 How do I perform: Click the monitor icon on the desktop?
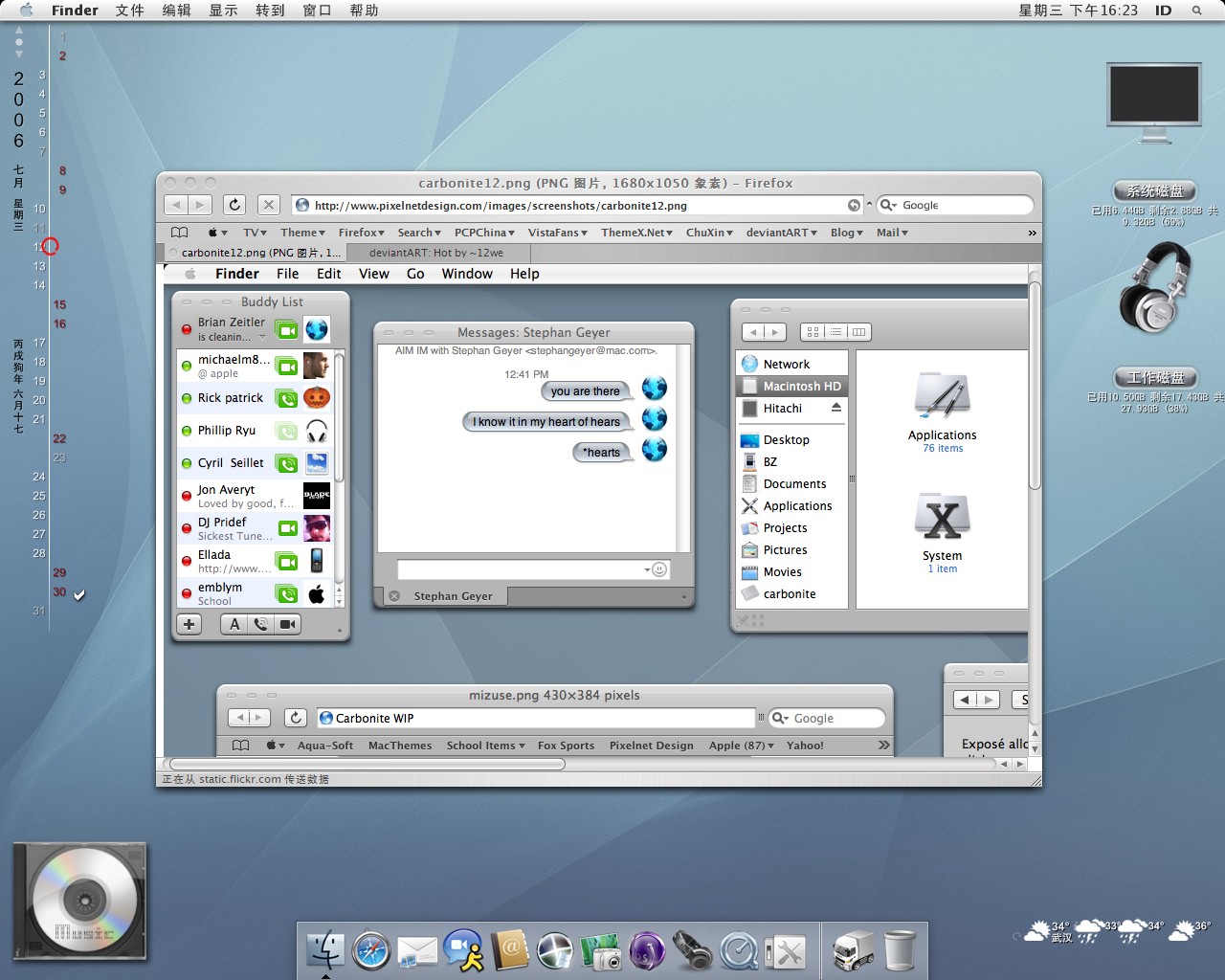pyautogui.click(x=1153, y=102)
